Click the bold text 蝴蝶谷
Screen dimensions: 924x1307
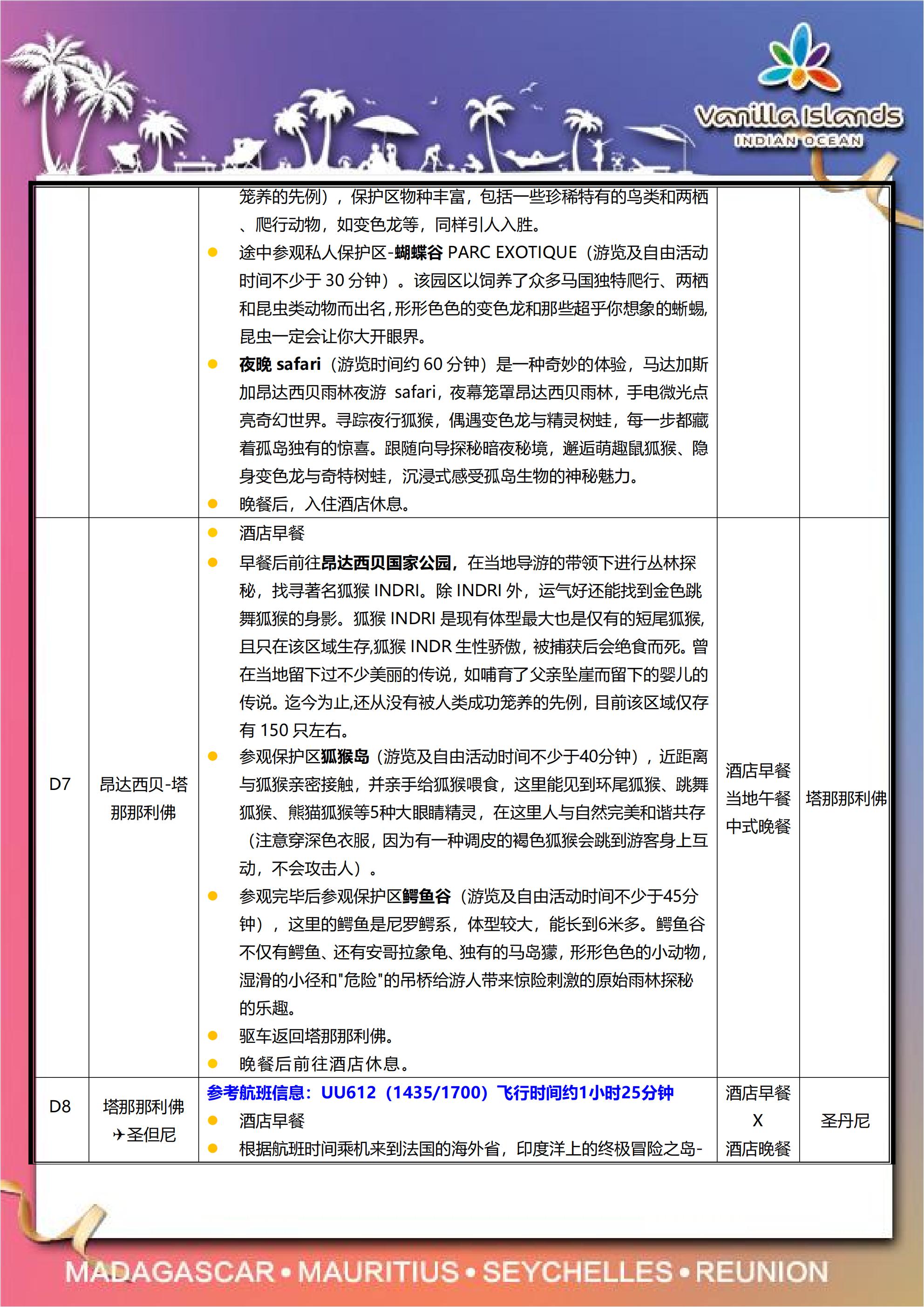click(418, 252)
